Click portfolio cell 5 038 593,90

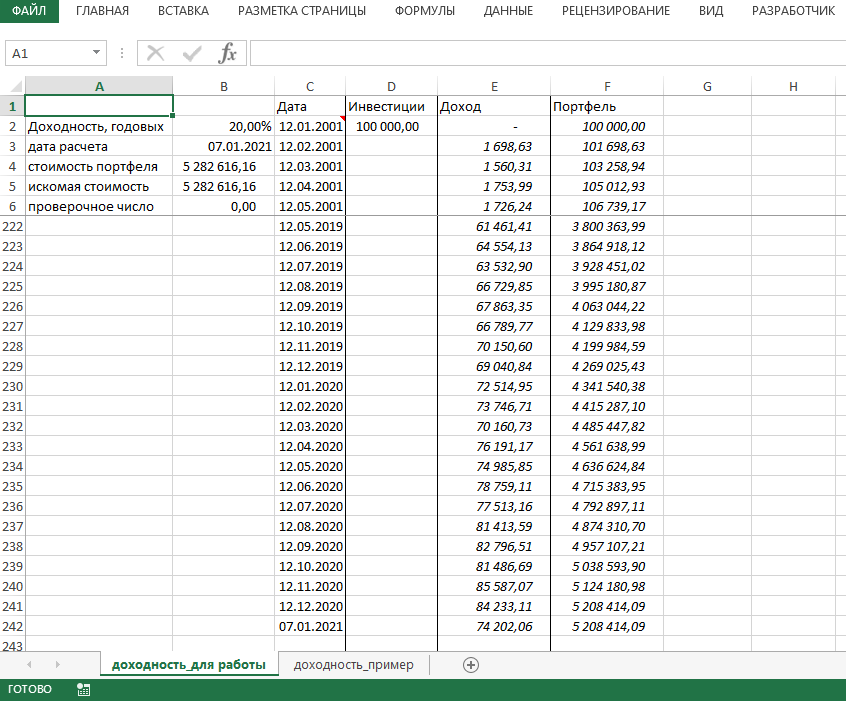pos(607,566)
